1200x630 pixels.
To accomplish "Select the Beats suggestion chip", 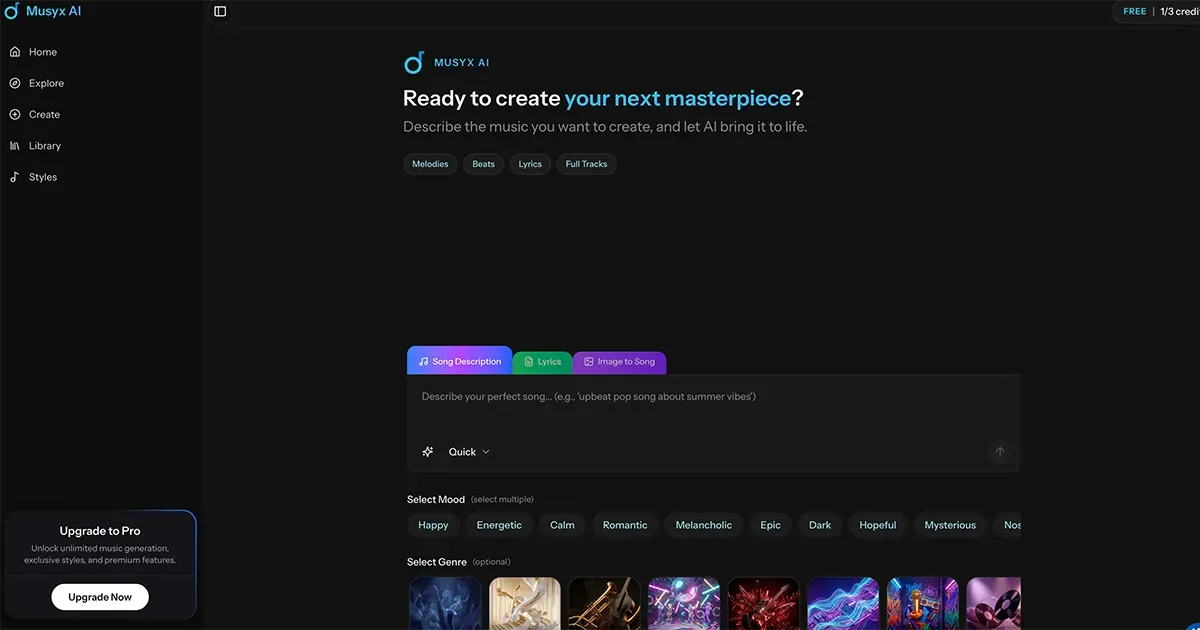I will (483, 164).
